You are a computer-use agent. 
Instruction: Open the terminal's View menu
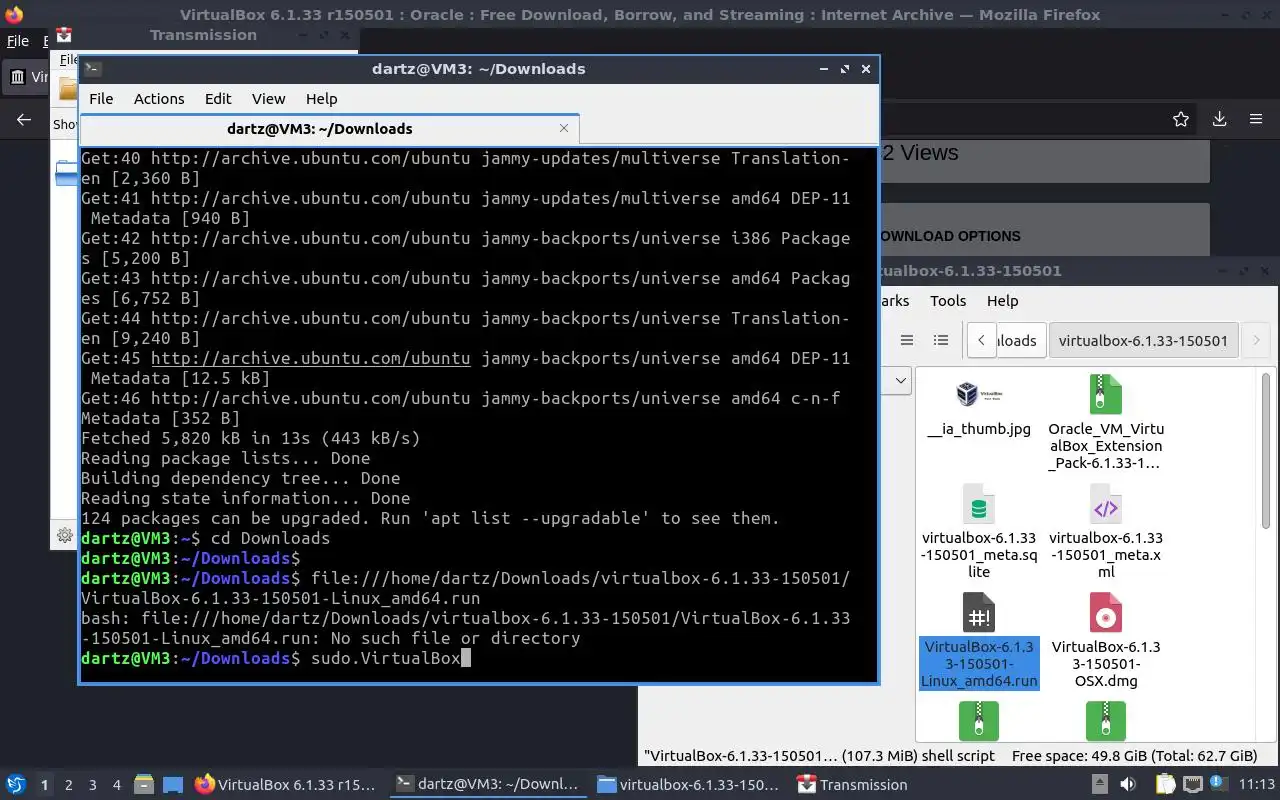pos(268,99)
